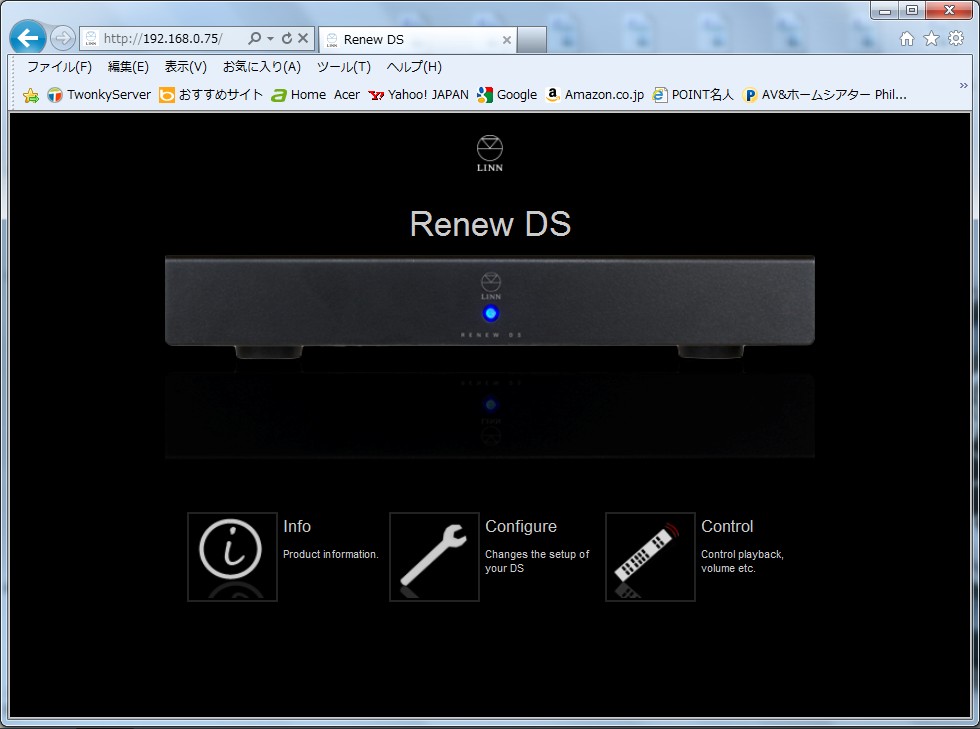This screenshot has height=729, width=980.
Task: Open the POINT名人 bookmark
Action: click(x=692, y=95)
